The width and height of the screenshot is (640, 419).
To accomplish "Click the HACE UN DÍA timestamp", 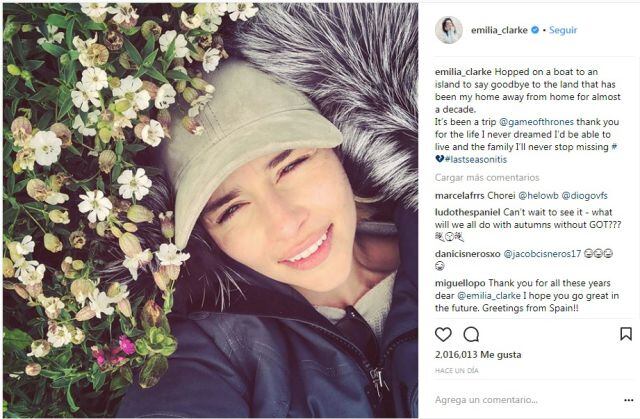I will tap(457, 371).
